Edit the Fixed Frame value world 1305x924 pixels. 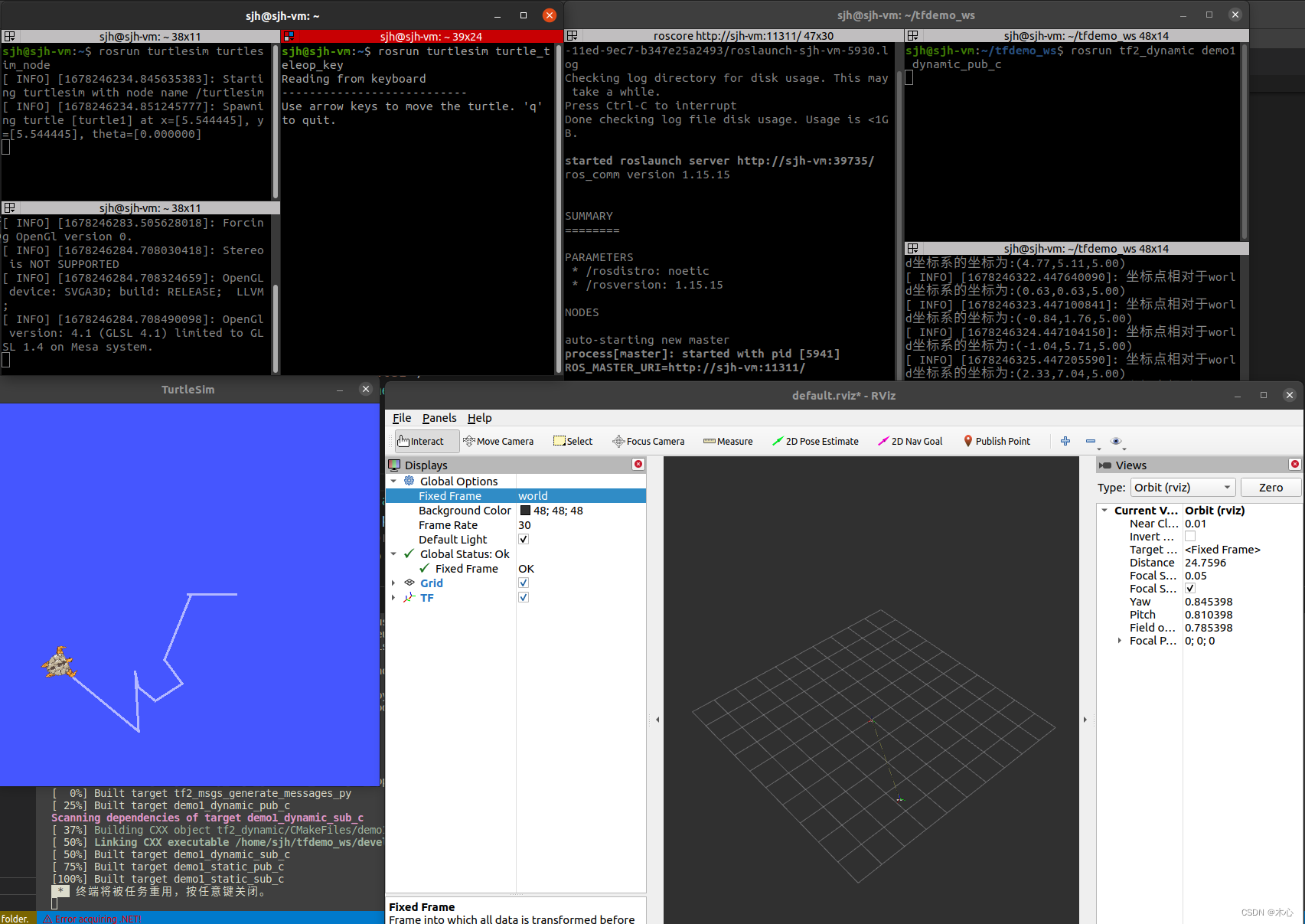(x=581, y=495)
